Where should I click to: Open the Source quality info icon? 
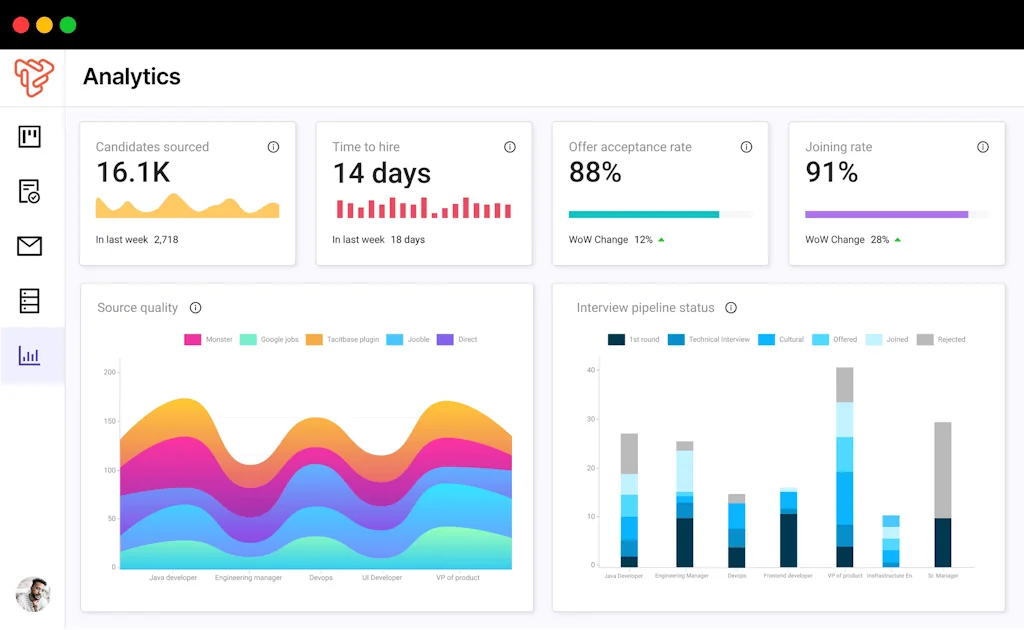[194, 308]
